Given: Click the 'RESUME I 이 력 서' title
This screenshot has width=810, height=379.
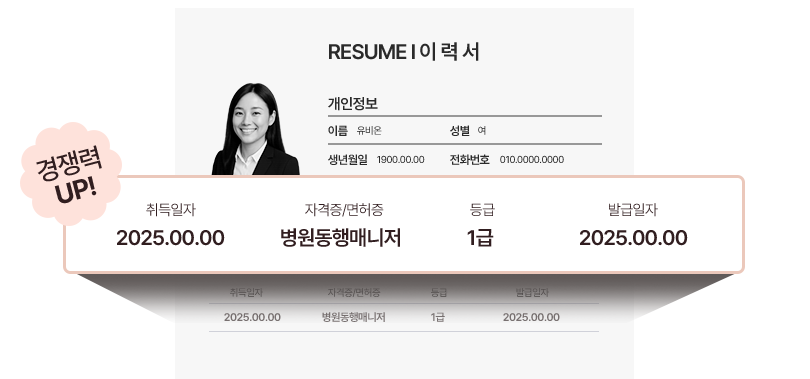Looking at the screenshot, I should [x=403, y=52].
